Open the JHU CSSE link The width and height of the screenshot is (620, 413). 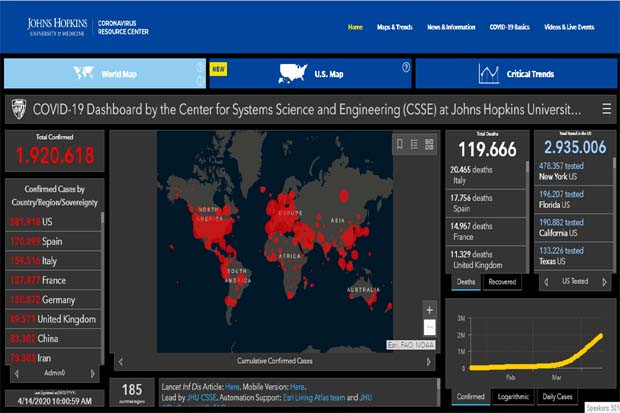point(201,397)
